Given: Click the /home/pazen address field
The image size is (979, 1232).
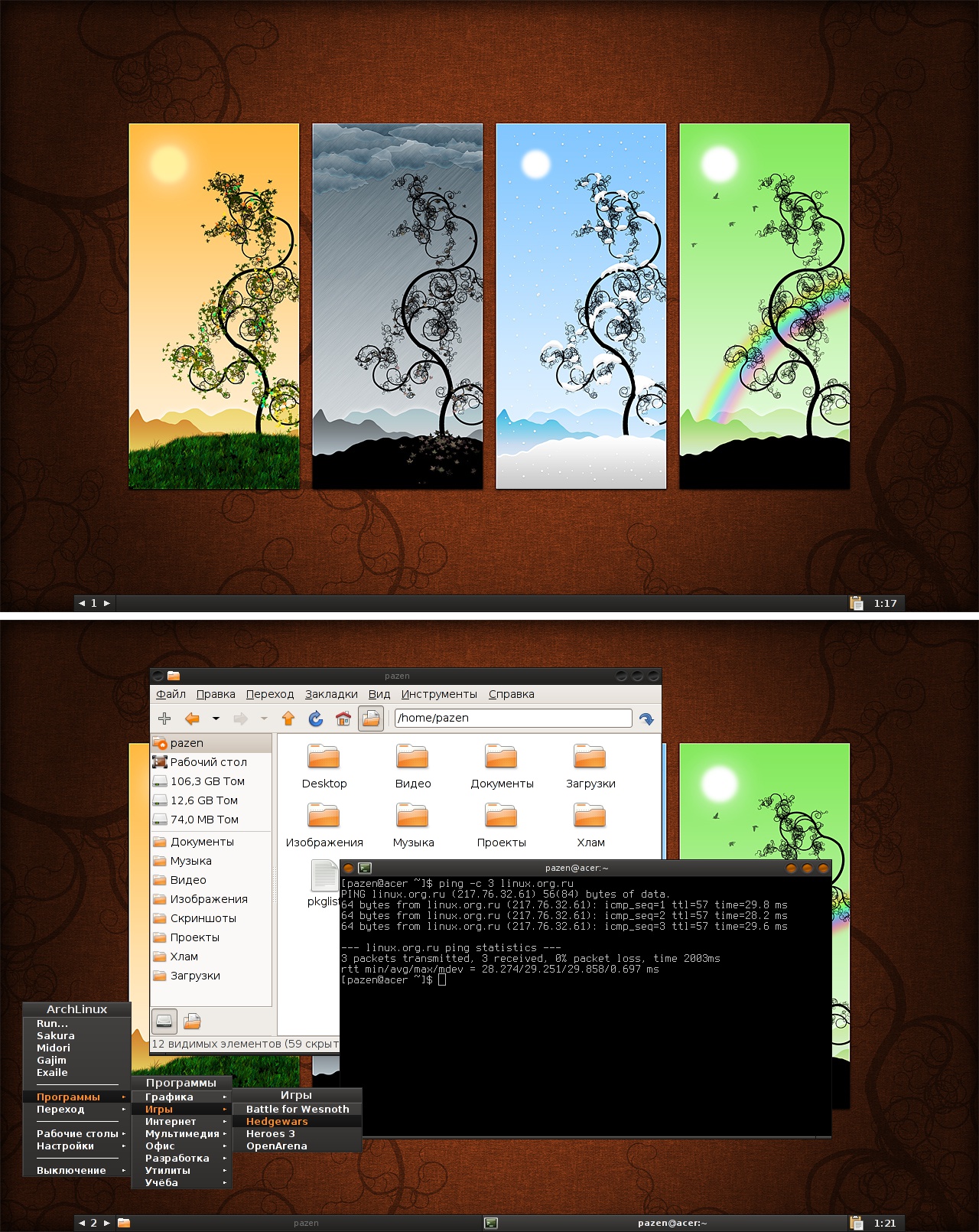Looking at the screenshot, I should (x=512, y=718).
